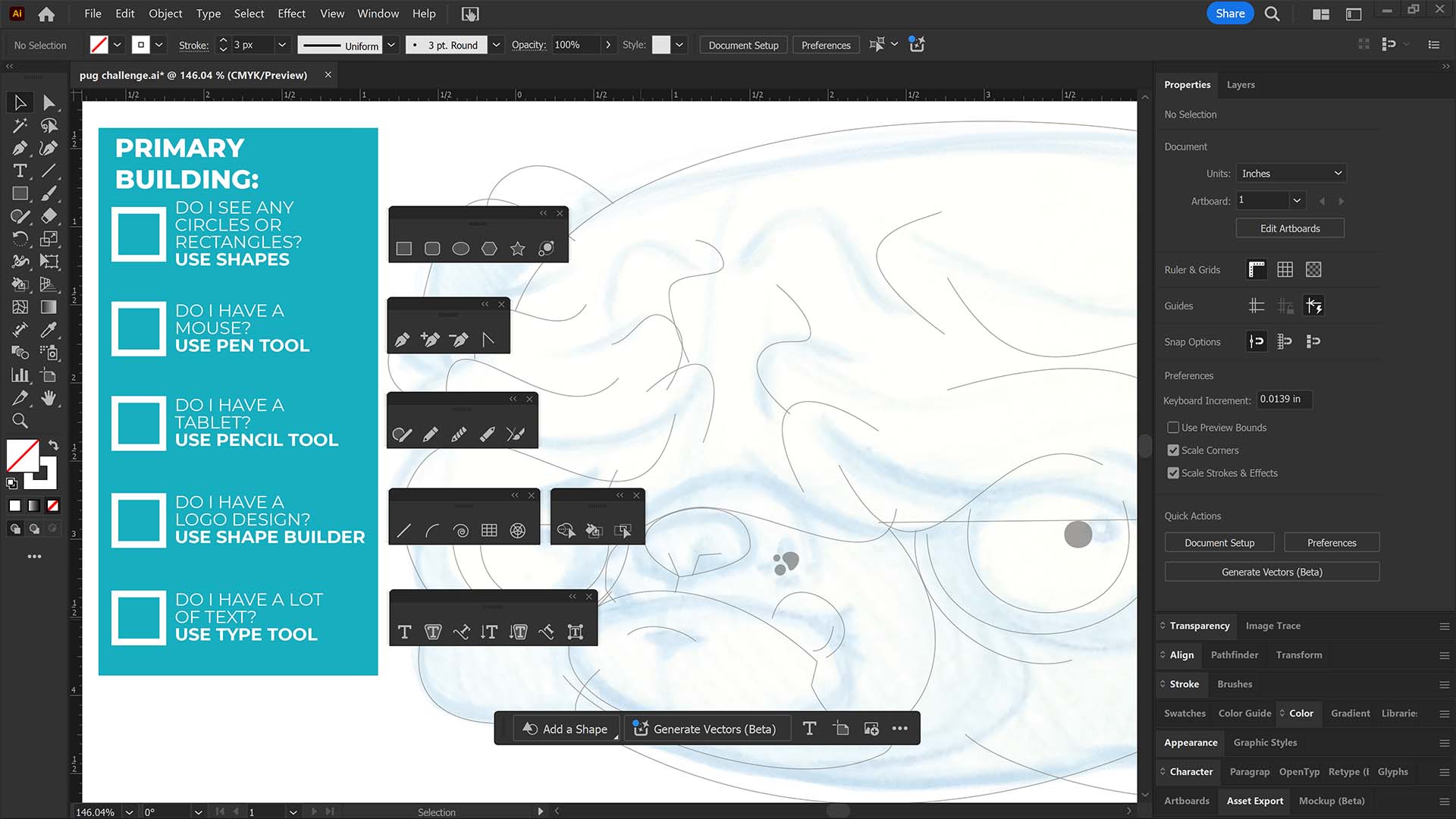Select Vertical Type tool in floating type panel

tap(490, 632)
